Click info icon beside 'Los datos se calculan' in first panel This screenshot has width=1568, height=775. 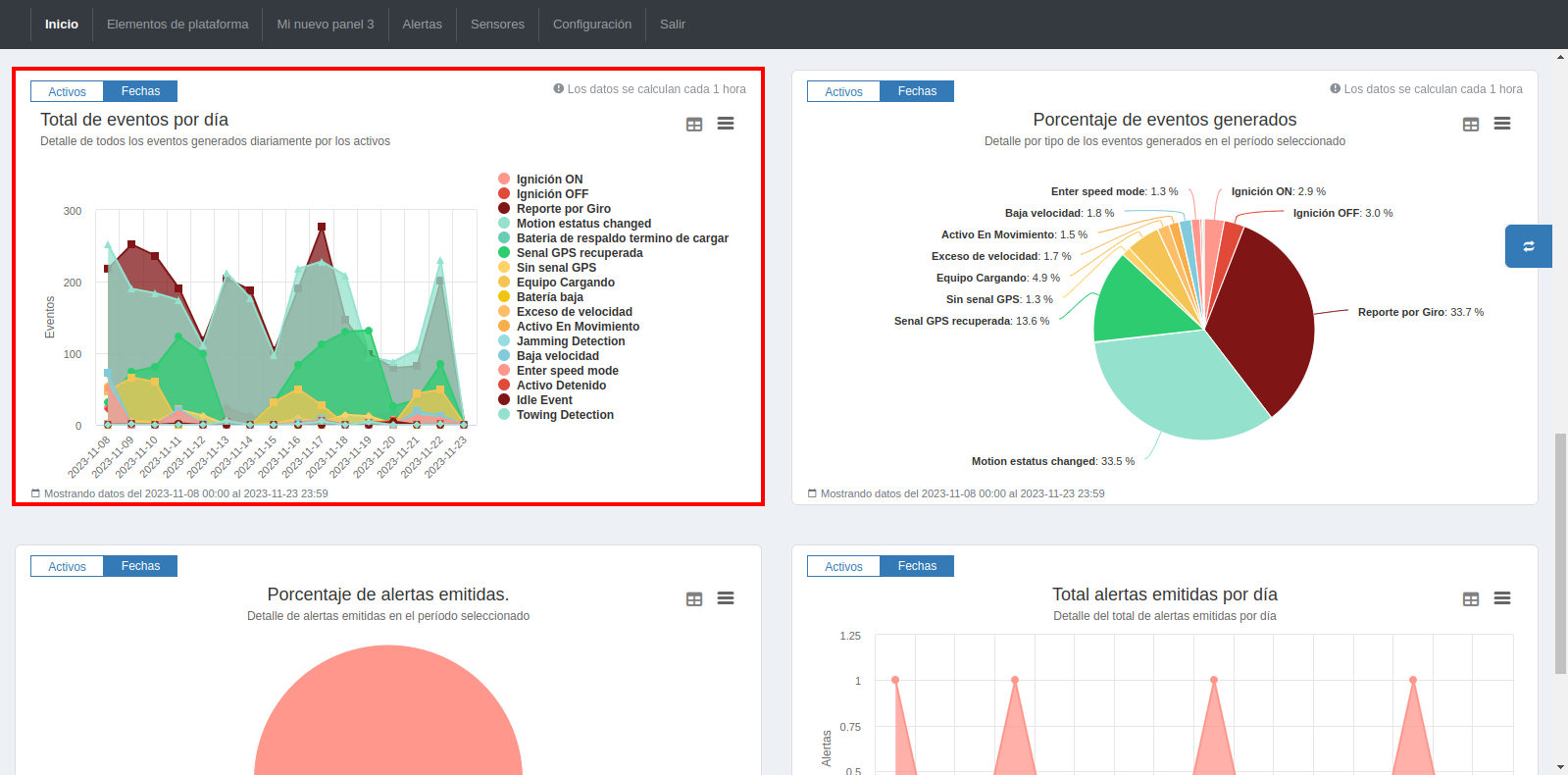(559, 88)
